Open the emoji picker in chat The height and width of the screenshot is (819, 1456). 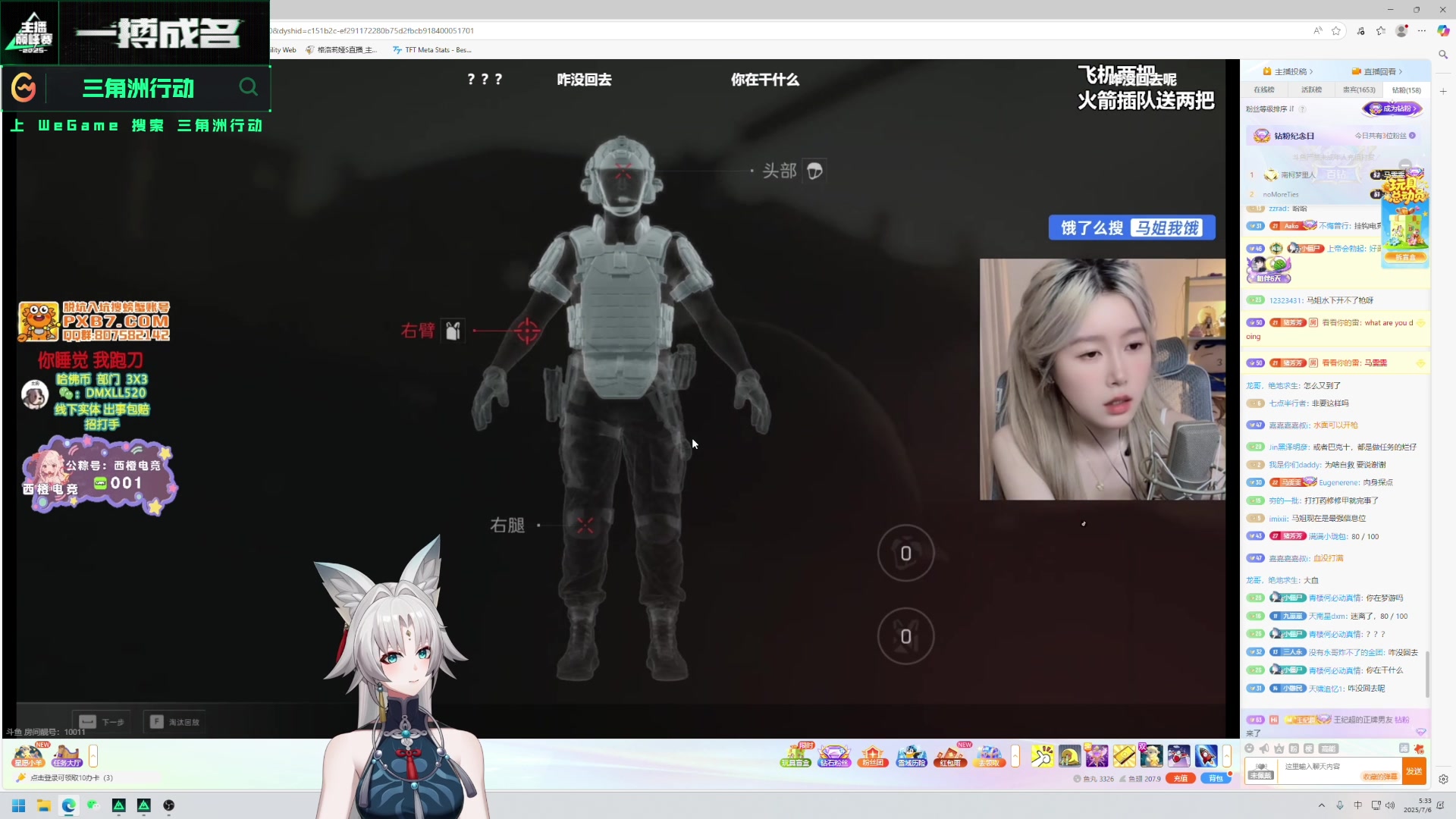(1249, 748)
